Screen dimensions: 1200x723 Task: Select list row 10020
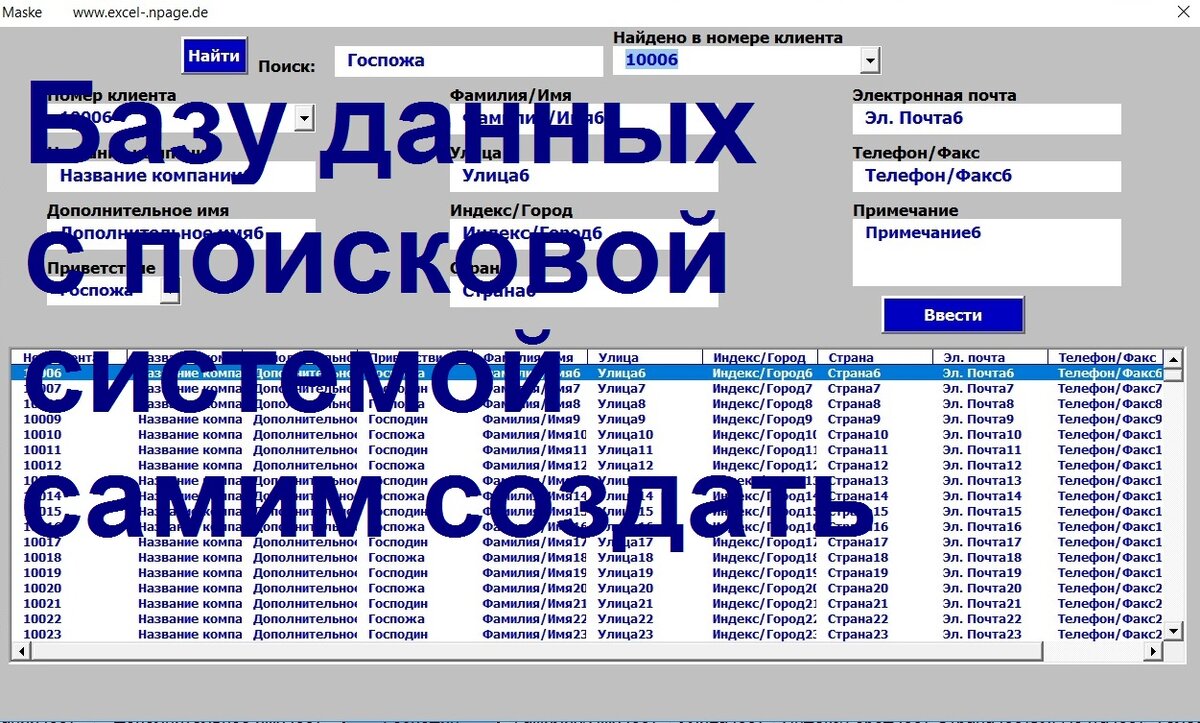[x=588, y=588]
